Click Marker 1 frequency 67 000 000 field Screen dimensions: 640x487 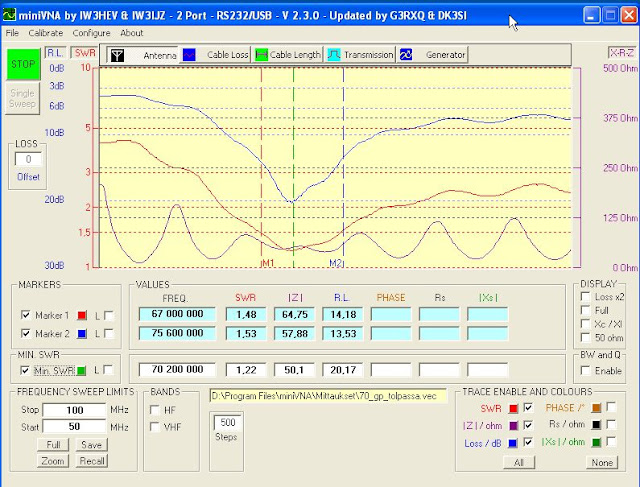(x=177, y=314)
